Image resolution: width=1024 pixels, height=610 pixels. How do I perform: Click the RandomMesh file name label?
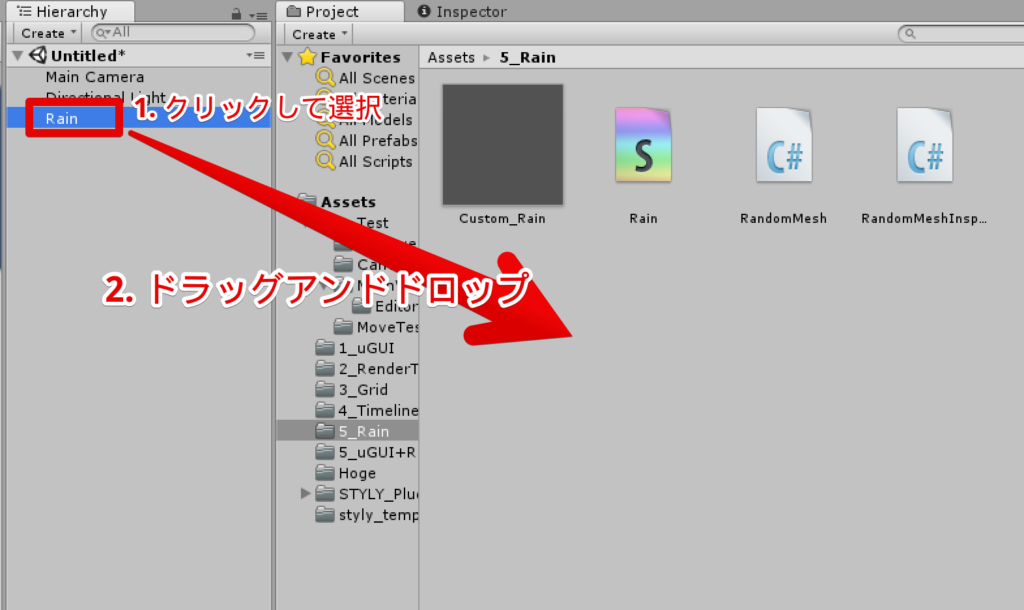[784, 219]
